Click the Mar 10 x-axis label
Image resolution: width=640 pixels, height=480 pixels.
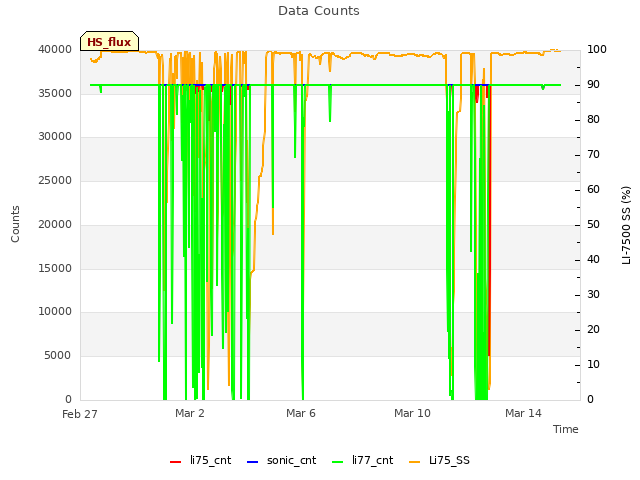[x=412, y=413]
